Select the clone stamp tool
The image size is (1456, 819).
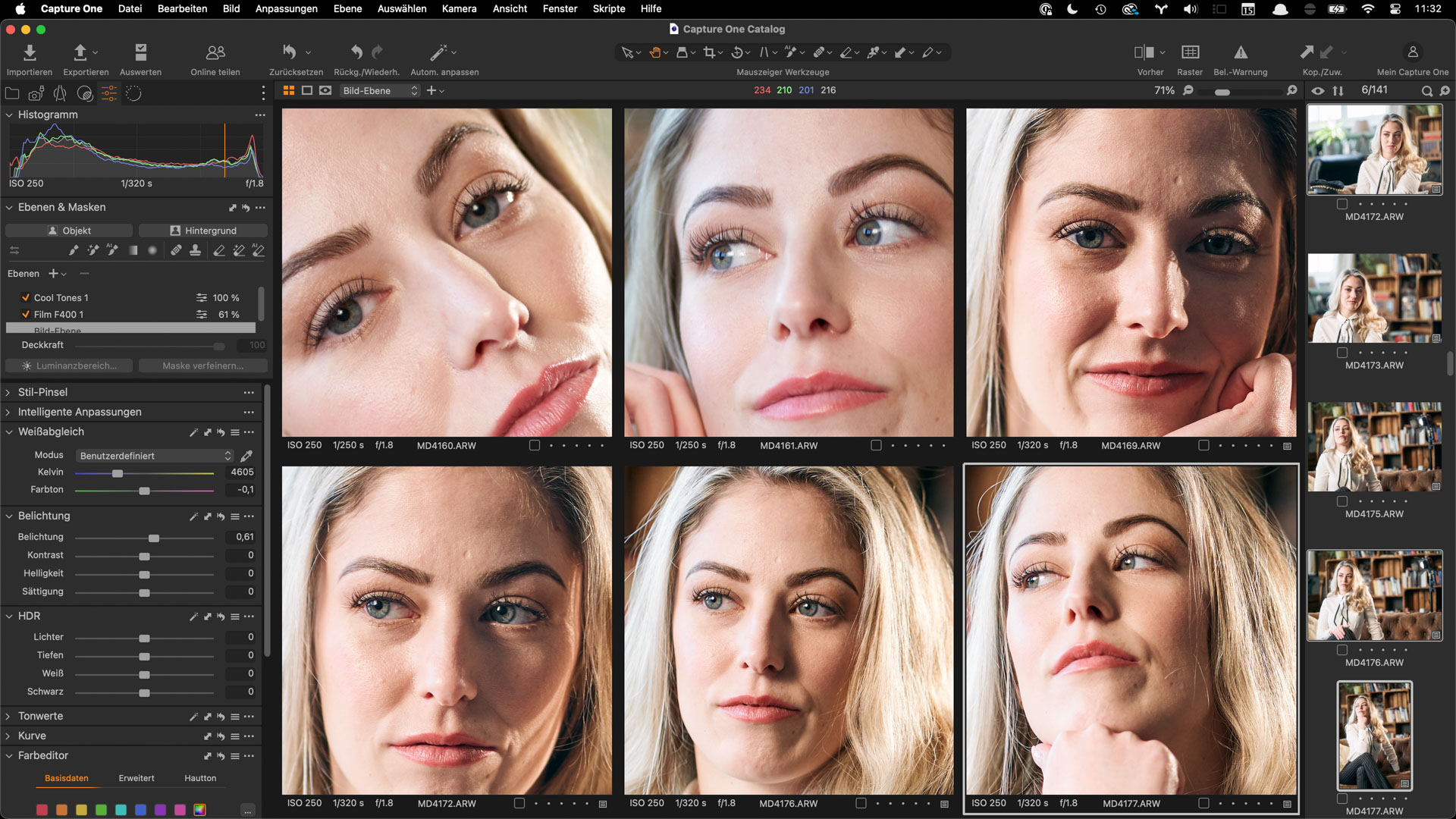point(195,250)
